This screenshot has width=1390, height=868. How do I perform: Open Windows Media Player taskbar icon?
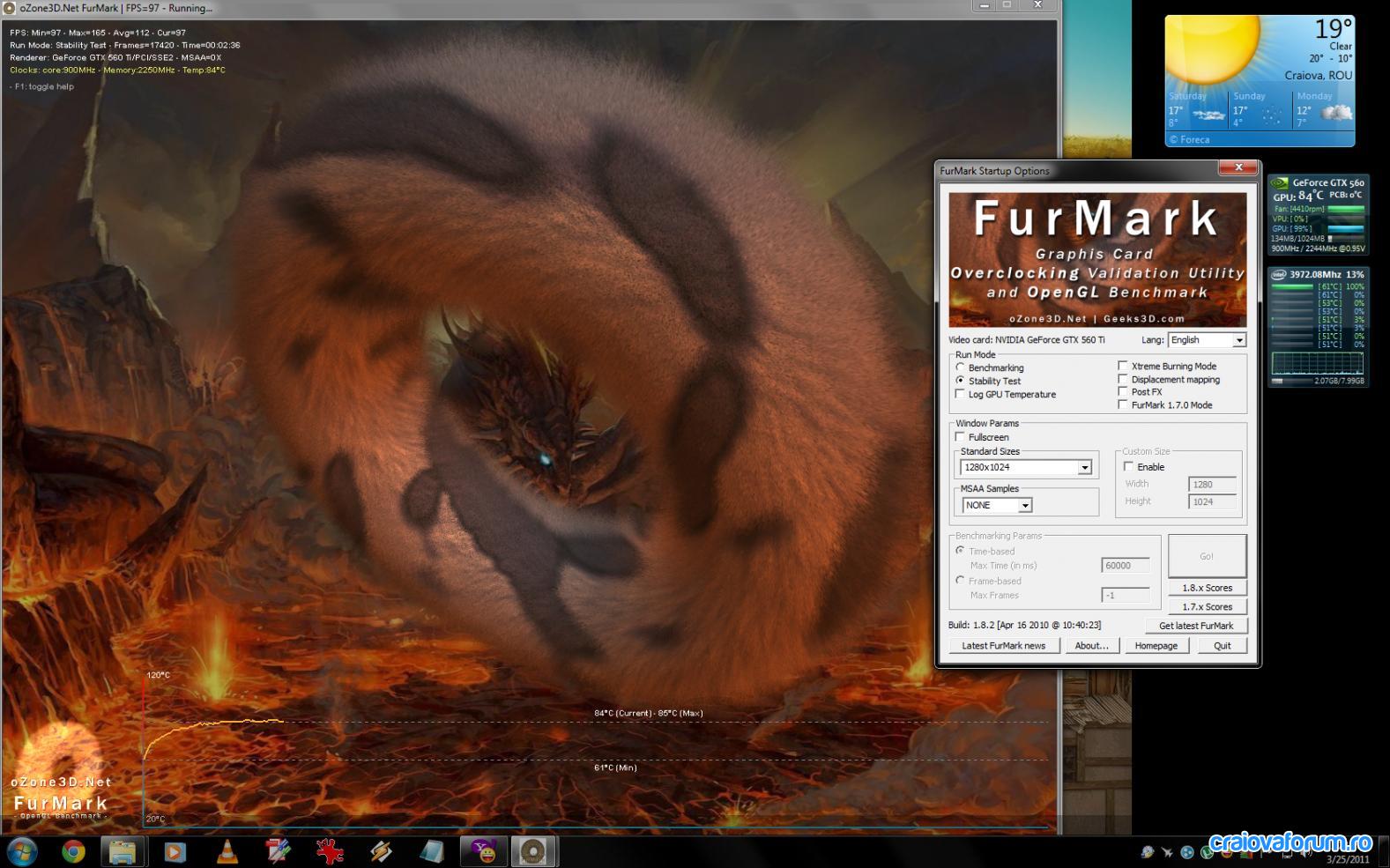point(175,851)
